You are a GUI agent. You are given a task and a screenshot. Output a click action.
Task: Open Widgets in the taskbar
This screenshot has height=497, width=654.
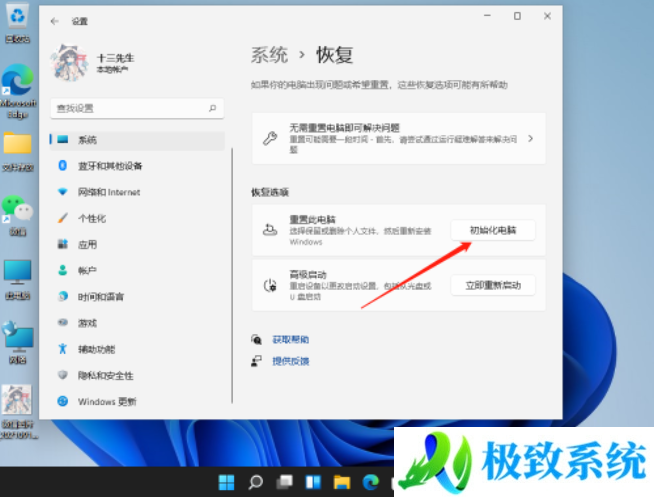pyautogui.click(x=313, y=482)
